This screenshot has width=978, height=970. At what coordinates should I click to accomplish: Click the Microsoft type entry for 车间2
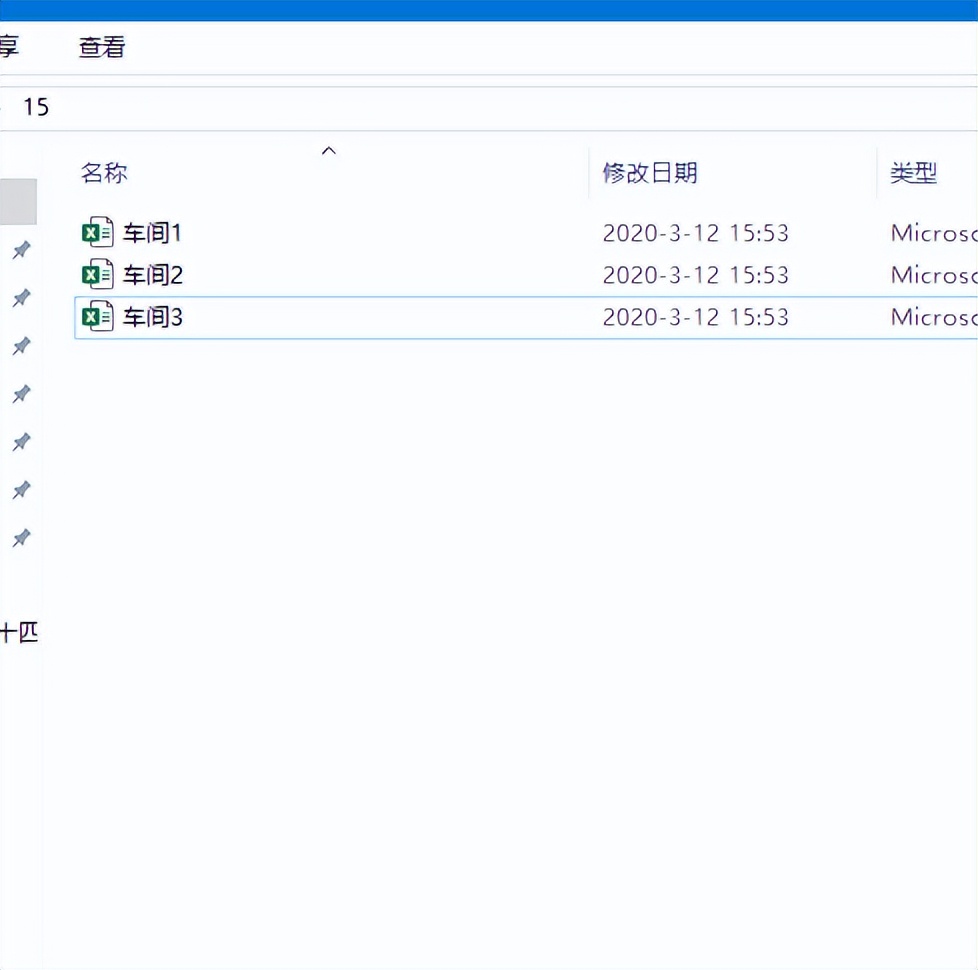932,275
